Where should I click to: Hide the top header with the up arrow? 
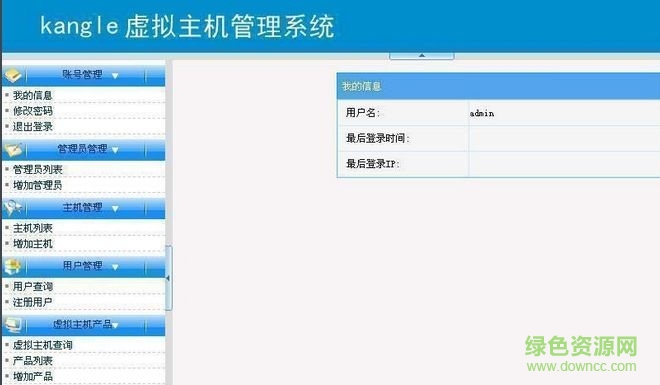[x=422, y=56]
